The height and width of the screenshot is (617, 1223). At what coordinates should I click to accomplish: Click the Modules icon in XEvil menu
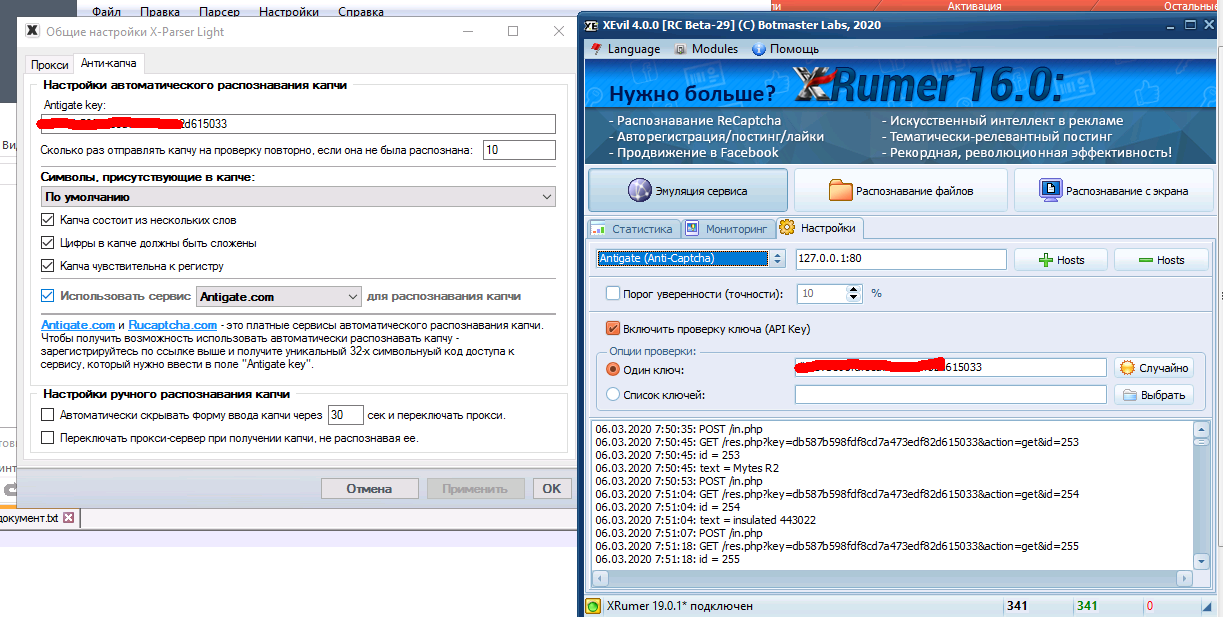coord(681,48)
